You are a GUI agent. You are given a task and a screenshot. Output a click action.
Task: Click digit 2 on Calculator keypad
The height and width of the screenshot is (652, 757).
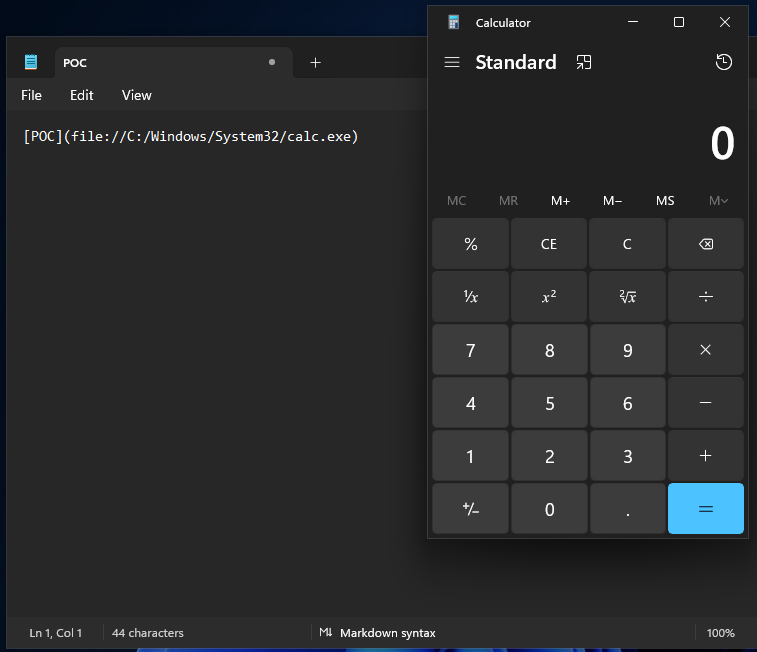pos(549,456)
